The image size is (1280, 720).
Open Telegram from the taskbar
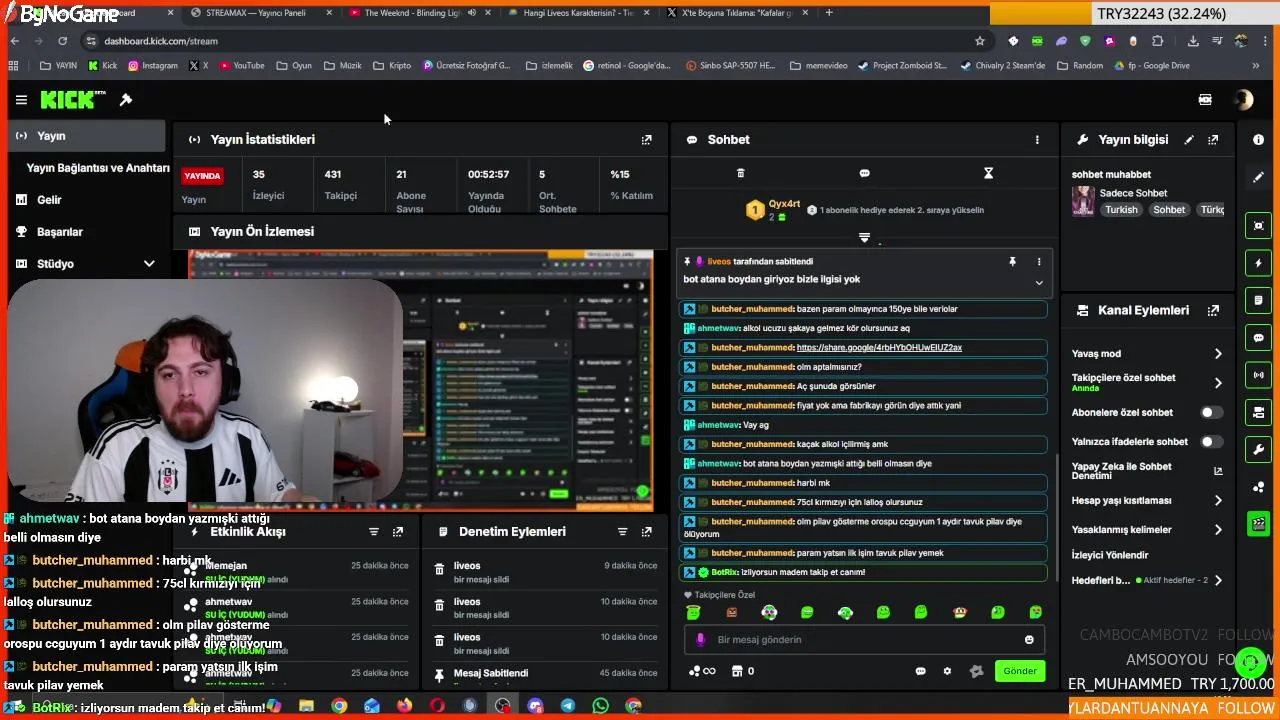click(x=567, y=706)
